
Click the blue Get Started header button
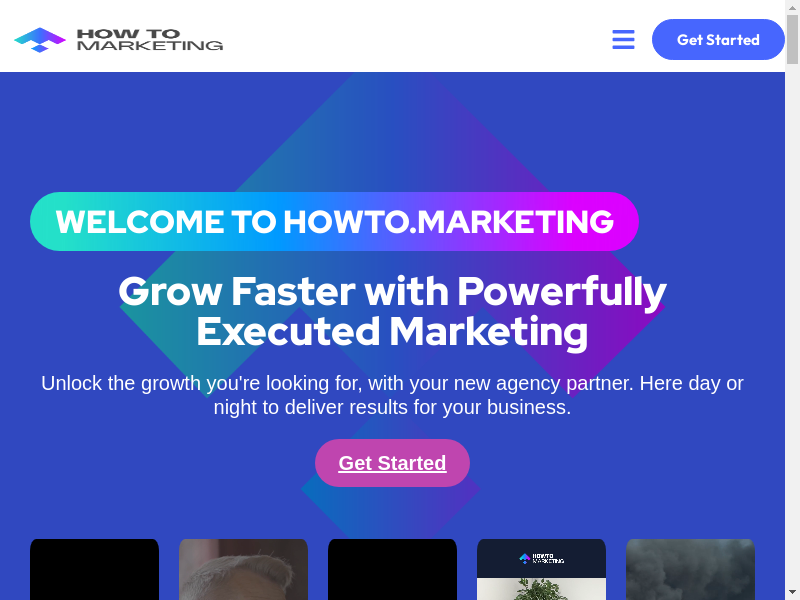pyautogui.click(x=718, y=39)
